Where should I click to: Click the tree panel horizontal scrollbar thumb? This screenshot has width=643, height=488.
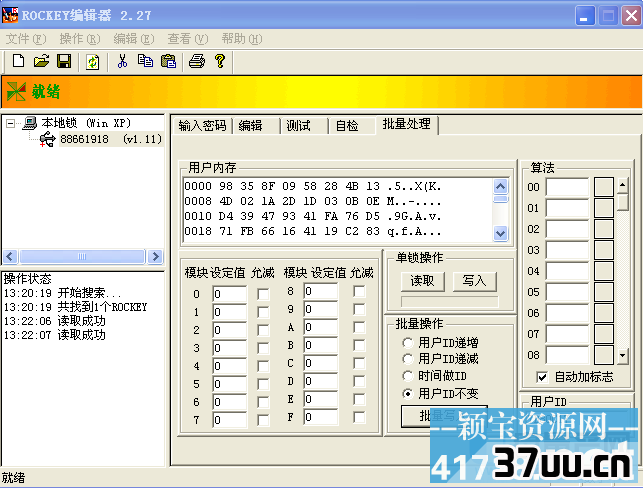point(82,257)
